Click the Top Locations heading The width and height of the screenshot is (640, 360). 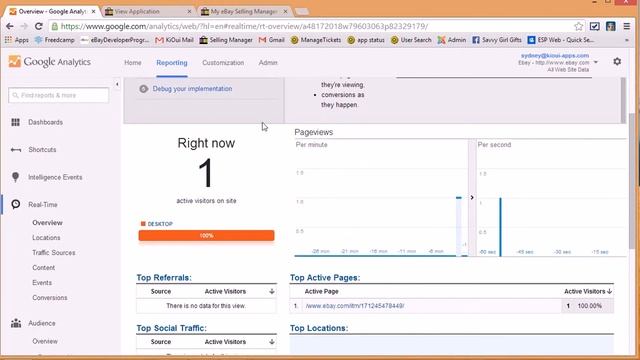(319, 328)
